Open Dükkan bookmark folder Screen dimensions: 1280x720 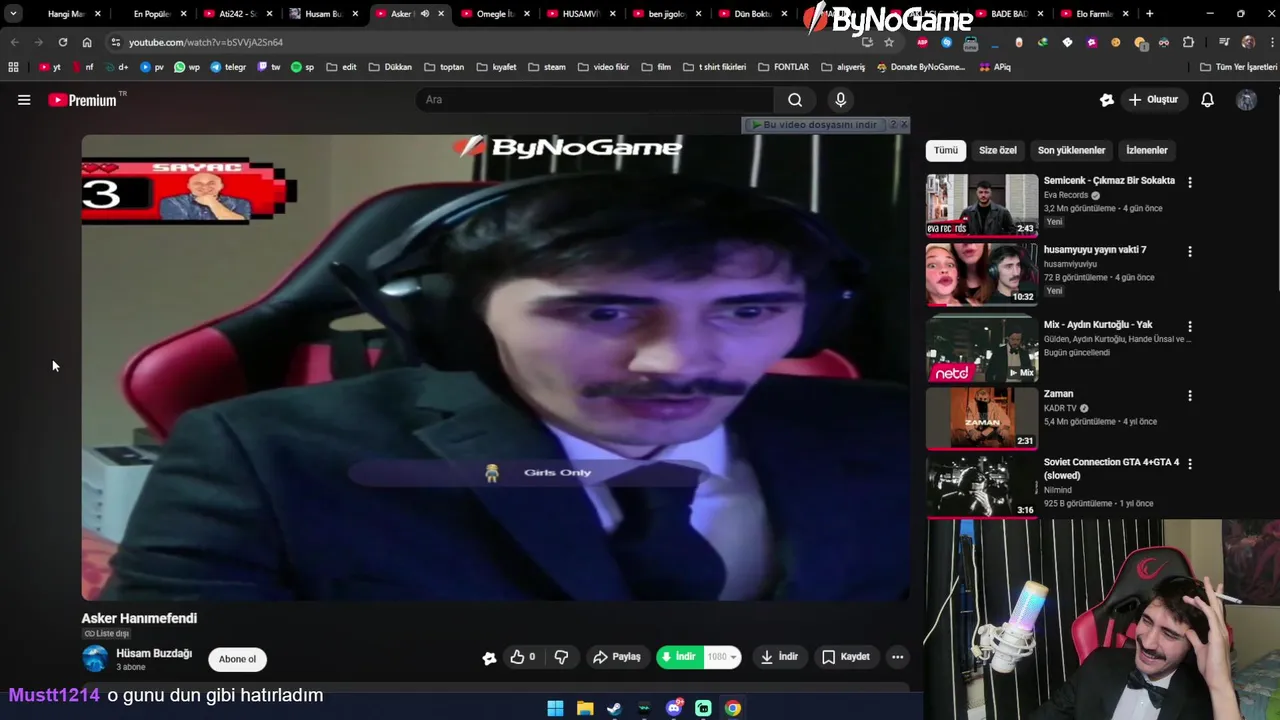tap(390, 67)
